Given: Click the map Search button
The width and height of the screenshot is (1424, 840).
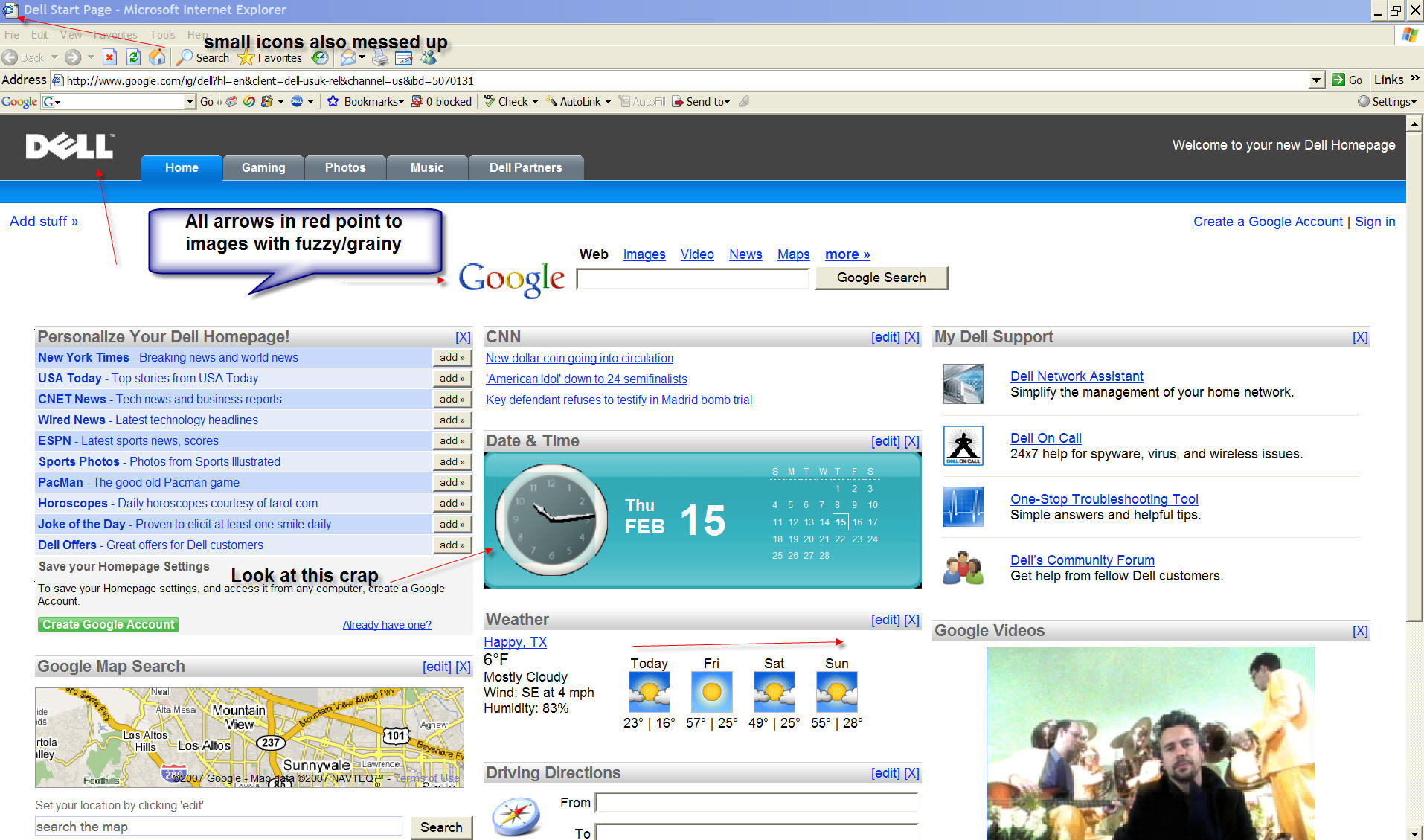Looking at the screenshot, I should pyautogui.click(x=441, y=827).
